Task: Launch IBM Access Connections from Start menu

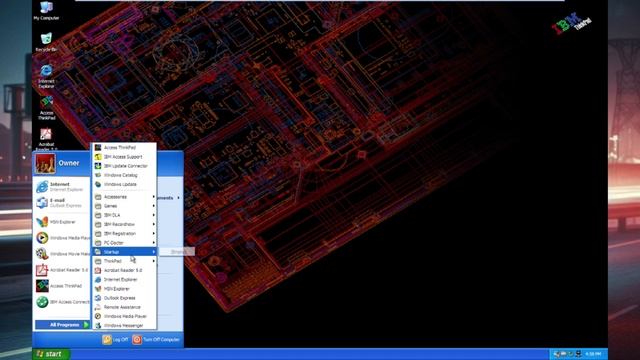Action: tap(62, 302)
